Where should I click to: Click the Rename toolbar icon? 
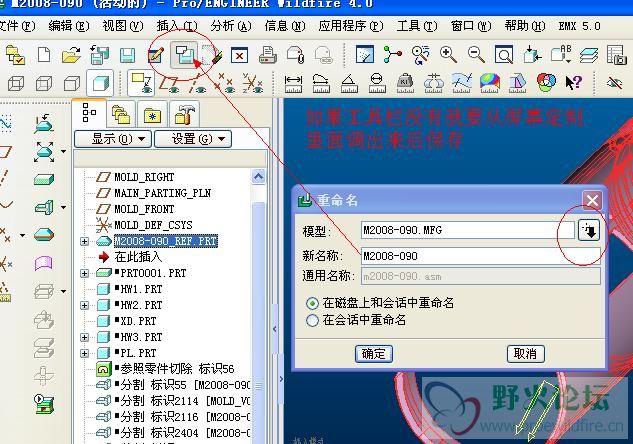[184, 54]
